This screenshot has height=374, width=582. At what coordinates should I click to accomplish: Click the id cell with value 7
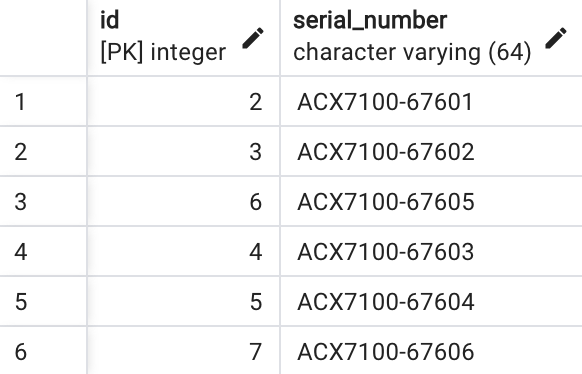click(183, 351)
